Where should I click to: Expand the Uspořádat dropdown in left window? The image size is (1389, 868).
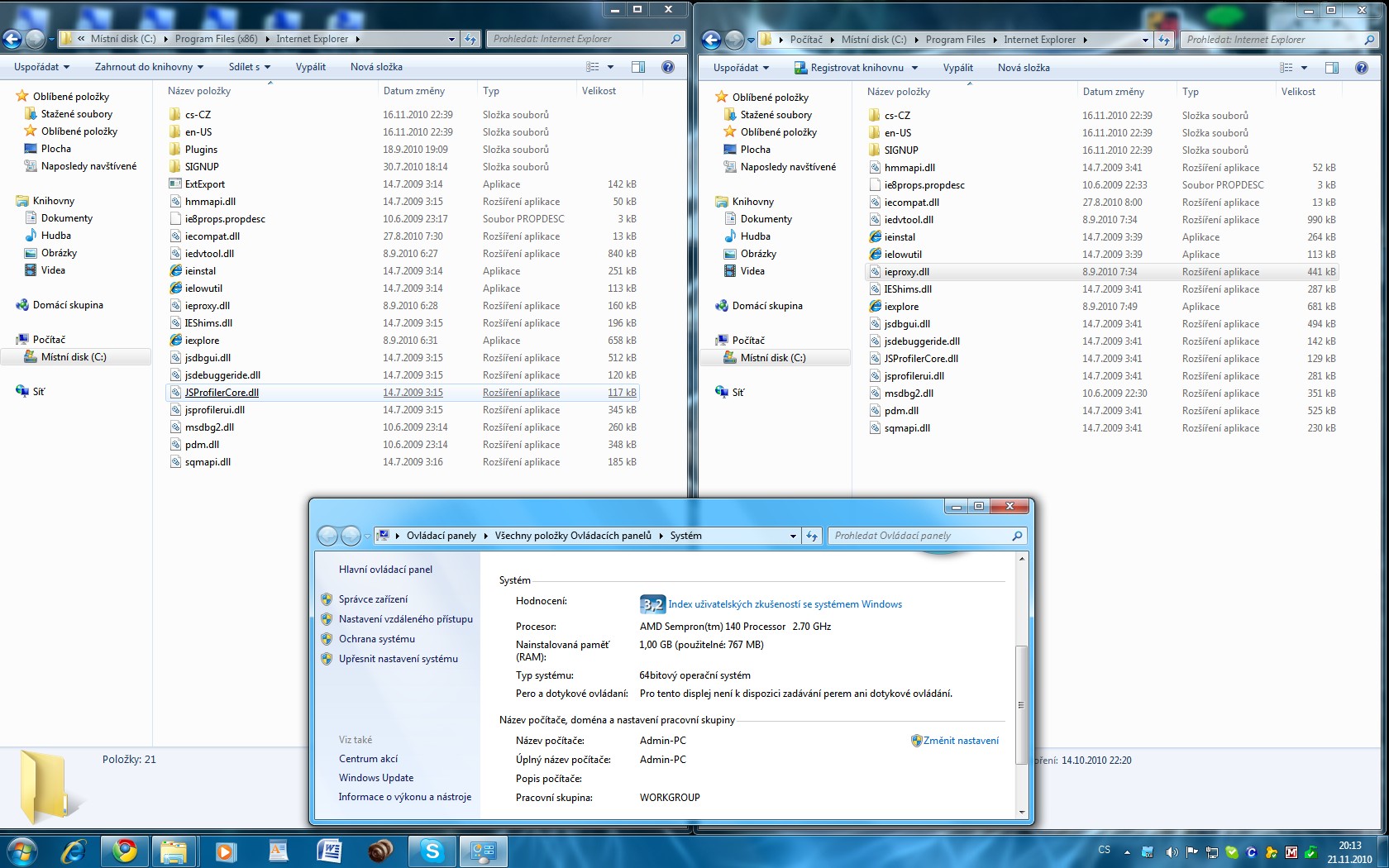[x=41, y=67]
